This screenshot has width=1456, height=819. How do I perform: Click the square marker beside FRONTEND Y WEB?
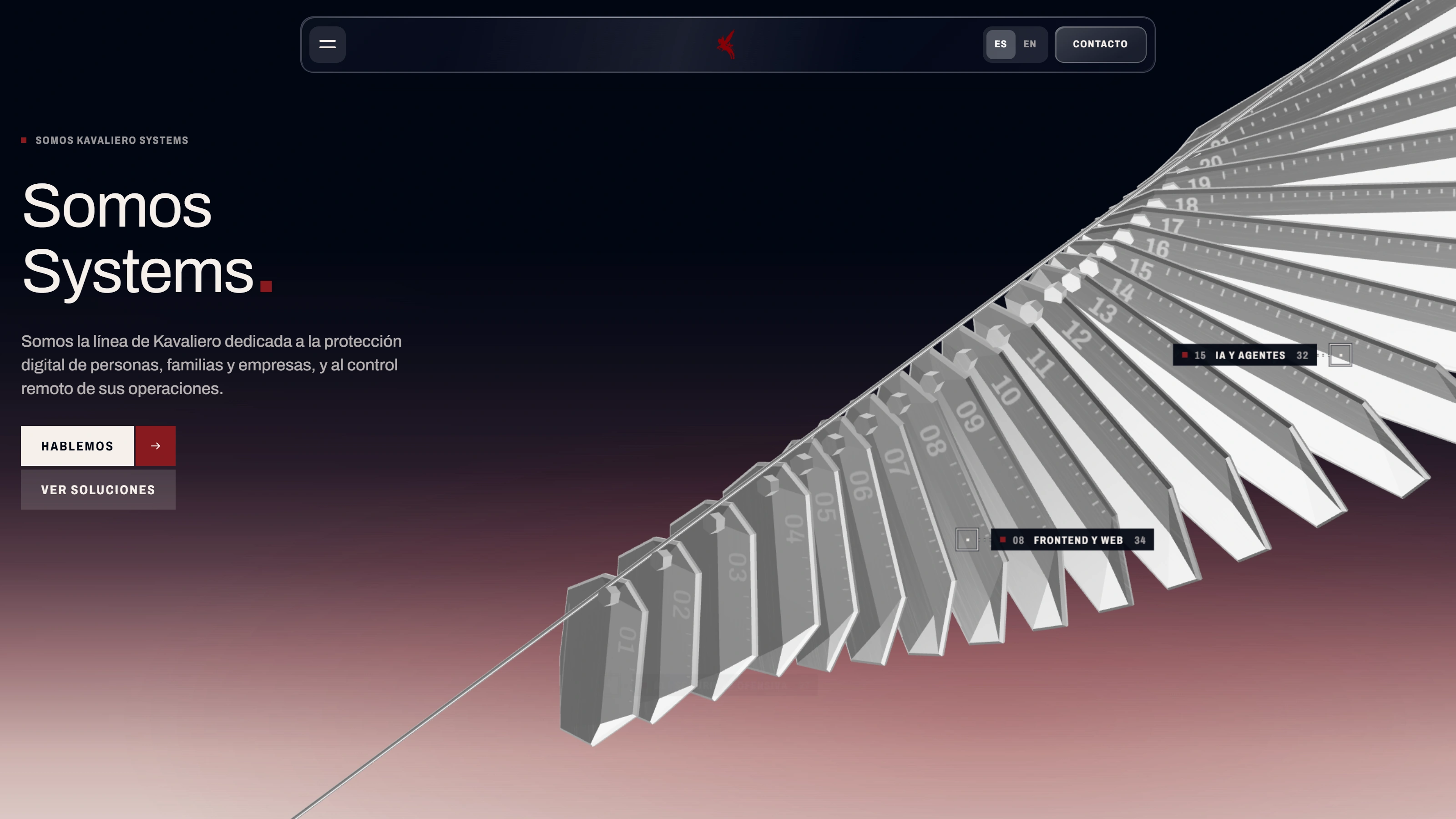coord(967,540)
